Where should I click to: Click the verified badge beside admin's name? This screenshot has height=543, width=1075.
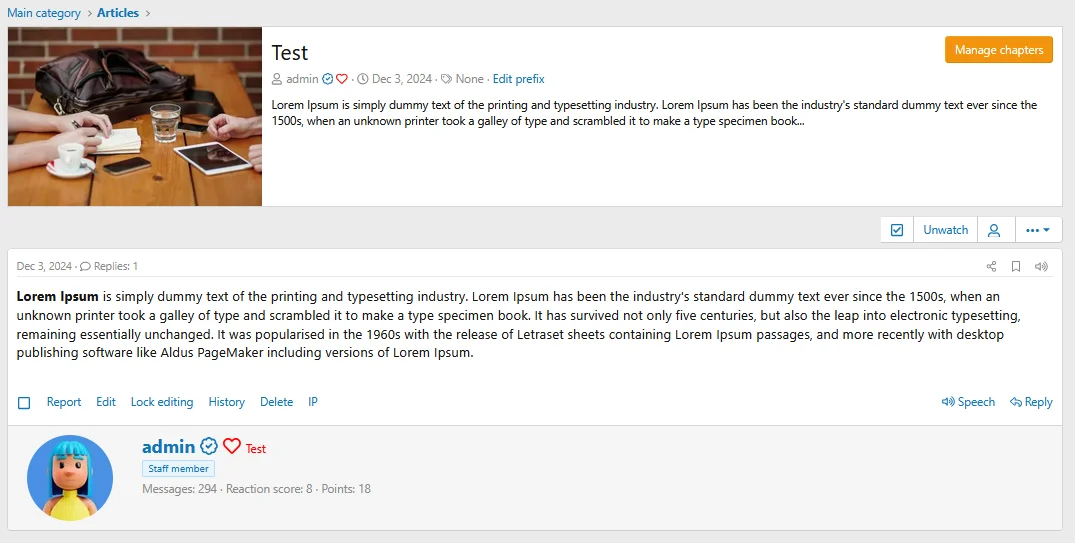pos(208,446)
